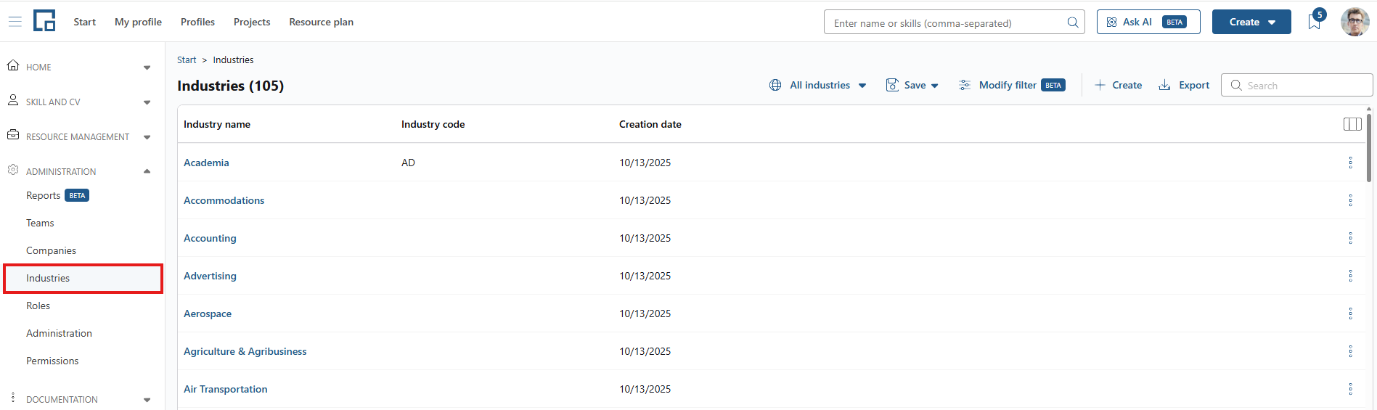Screen dimensions: 1377x410
Task: Open the Accommodations industry link
Action: (224, 200)
